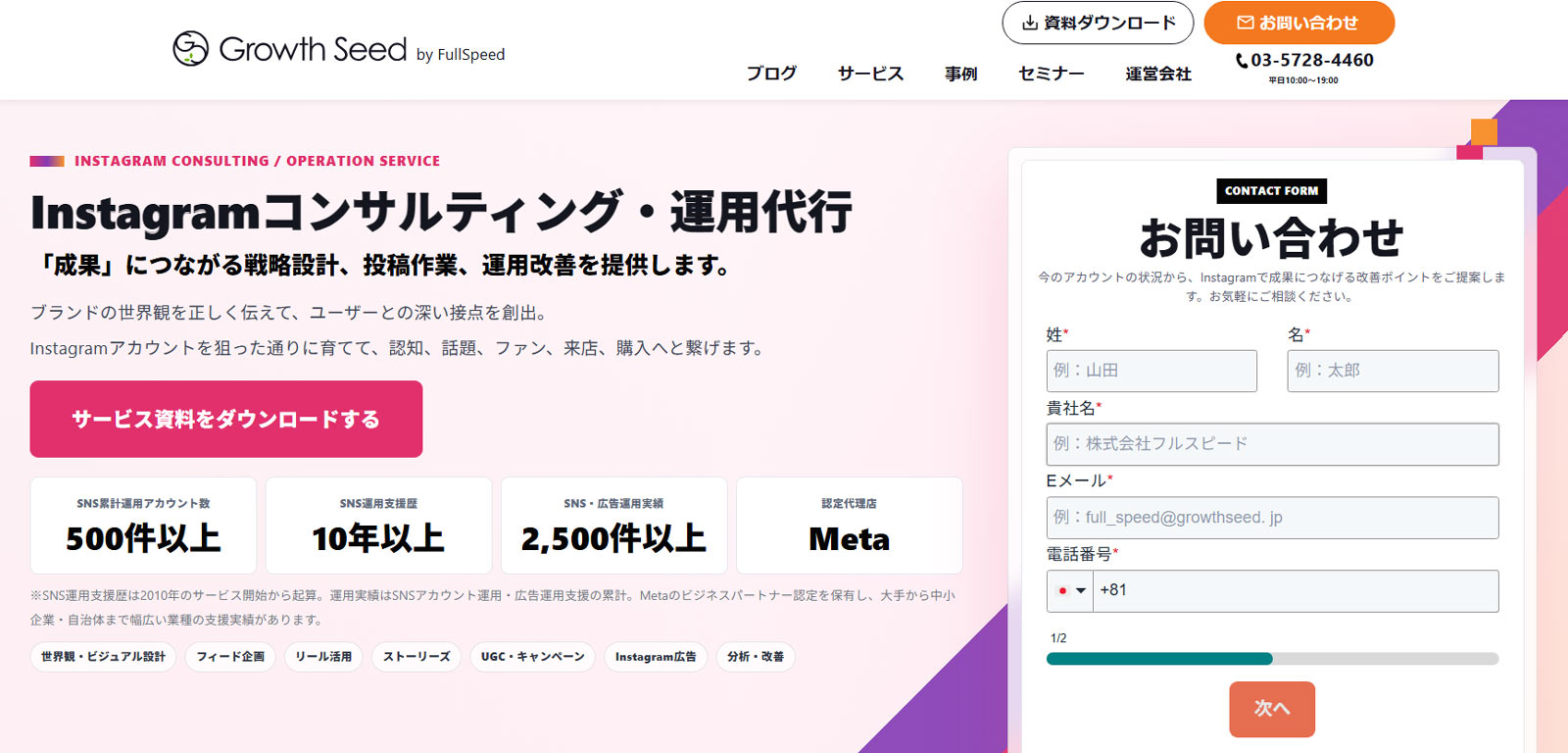
Task: Click the 資料ダウンロード header button
Action: 1098,23
